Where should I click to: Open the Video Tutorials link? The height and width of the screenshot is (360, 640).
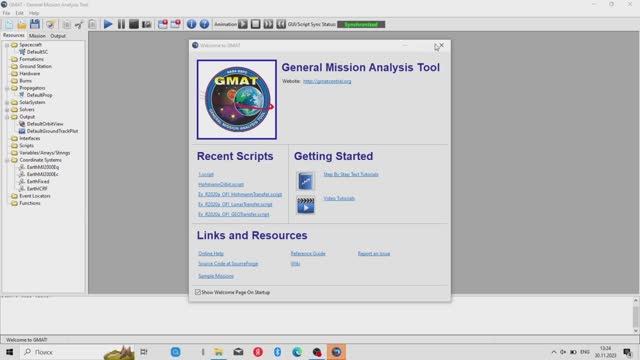(339, 198)
